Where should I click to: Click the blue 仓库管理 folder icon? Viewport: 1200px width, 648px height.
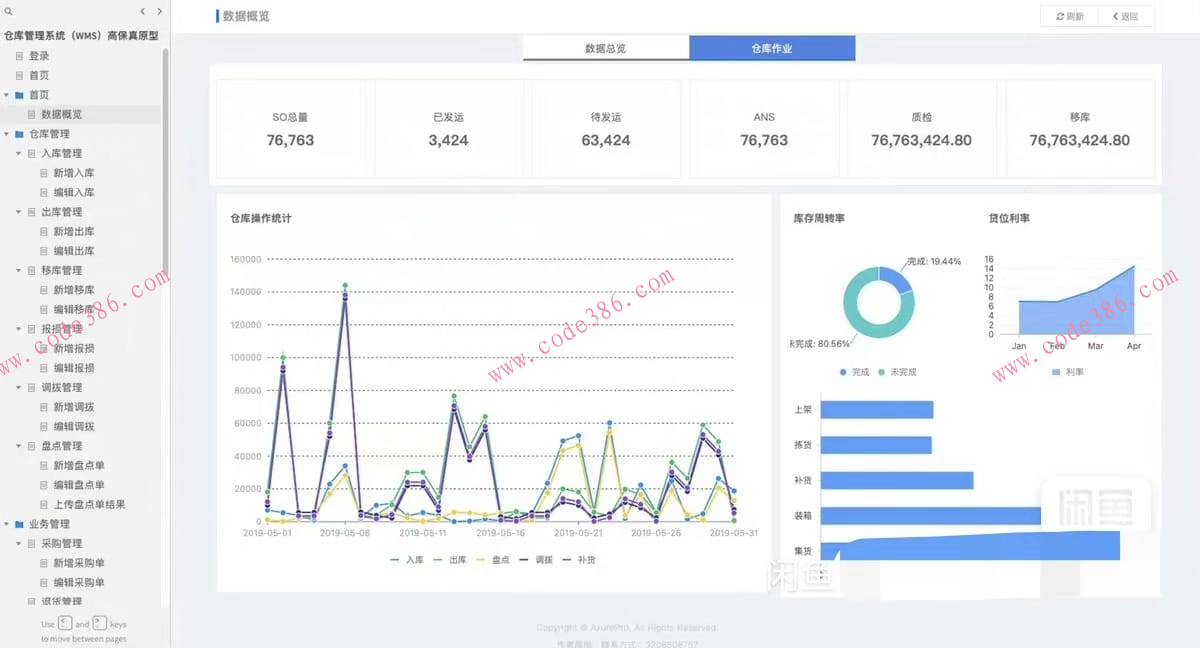pyautogui.click(x=19, y=134)
